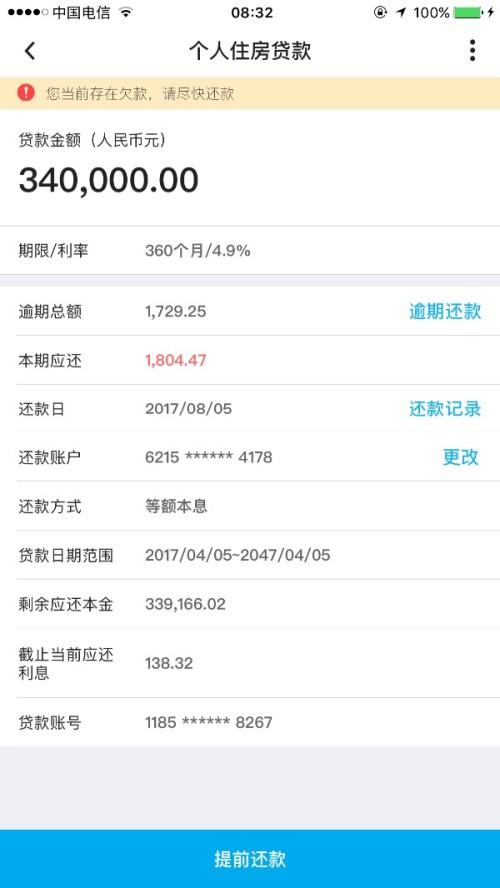This screenshot has height=888, width=500.
Task: Tap the 贷款日期范围 row
Action: point(250,555)
